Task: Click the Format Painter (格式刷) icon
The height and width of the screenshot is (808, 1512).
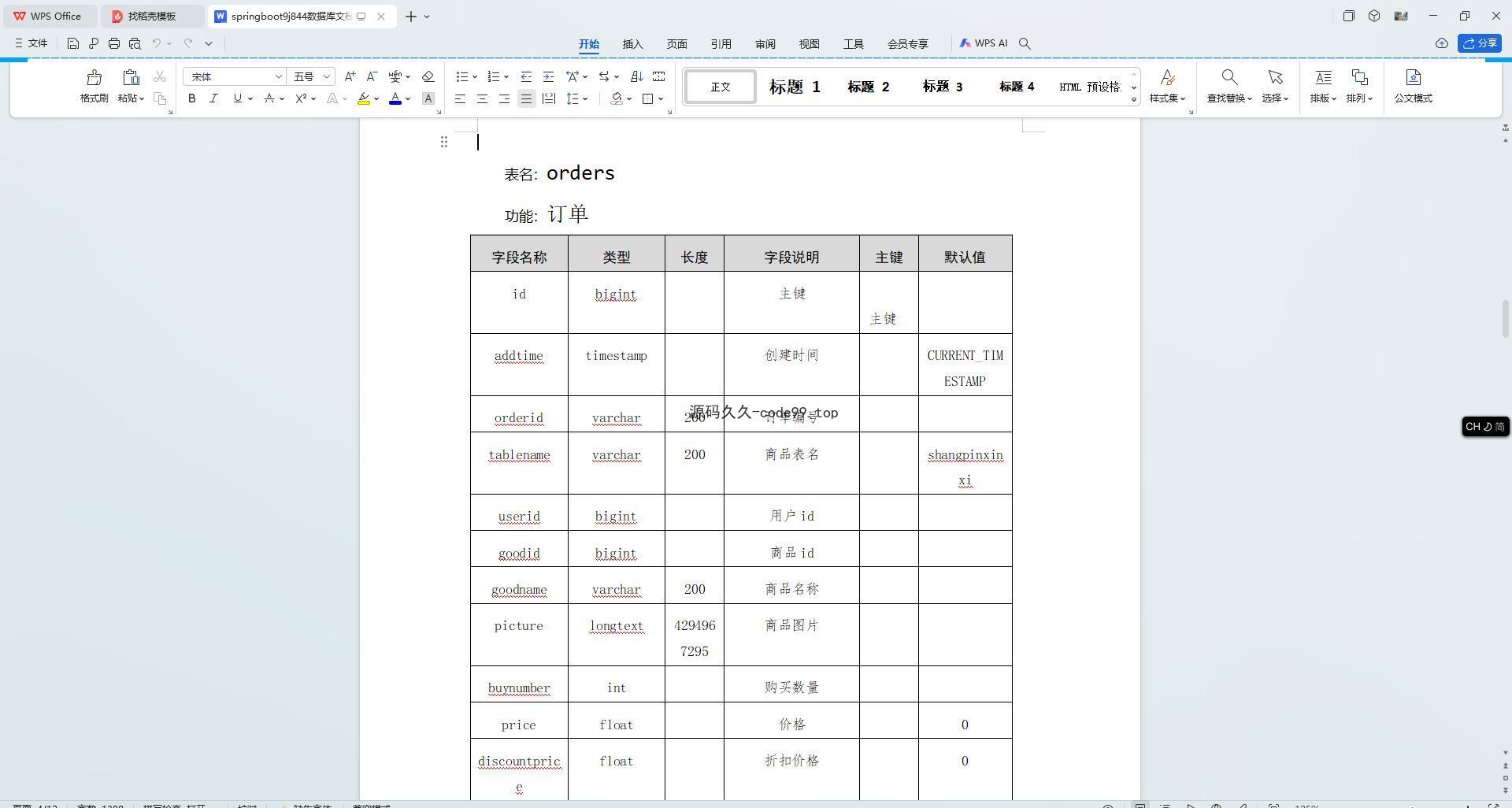Action: coord(94,78)
